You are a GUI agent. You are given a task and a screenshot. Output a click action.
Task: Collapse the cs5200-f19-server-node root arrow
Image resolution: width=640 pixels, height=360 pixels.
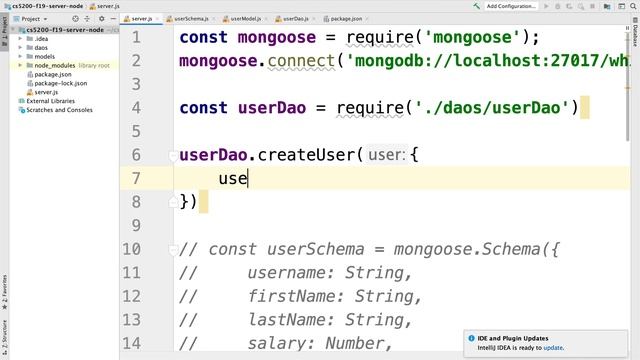[13, 30]
